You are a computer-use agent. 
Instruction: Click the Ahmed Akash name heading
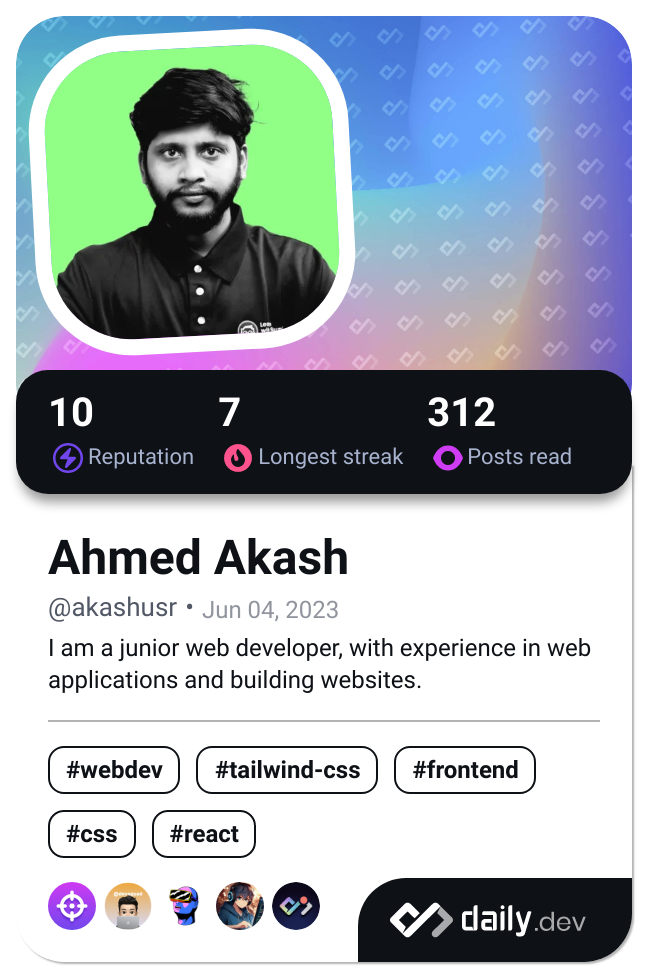(x=198, y=557)
